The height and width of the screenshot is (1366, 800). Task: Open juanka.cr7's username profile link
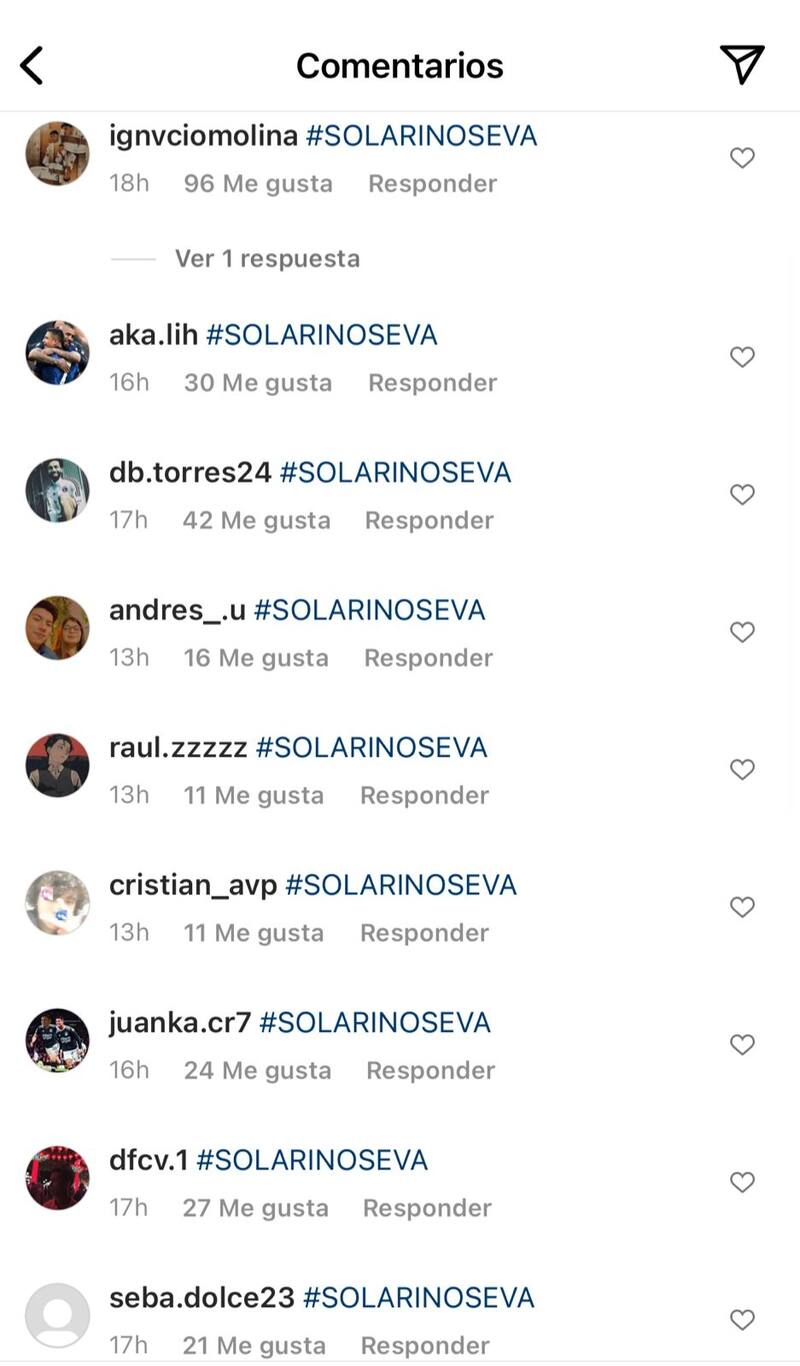(x=180, y=1023)
